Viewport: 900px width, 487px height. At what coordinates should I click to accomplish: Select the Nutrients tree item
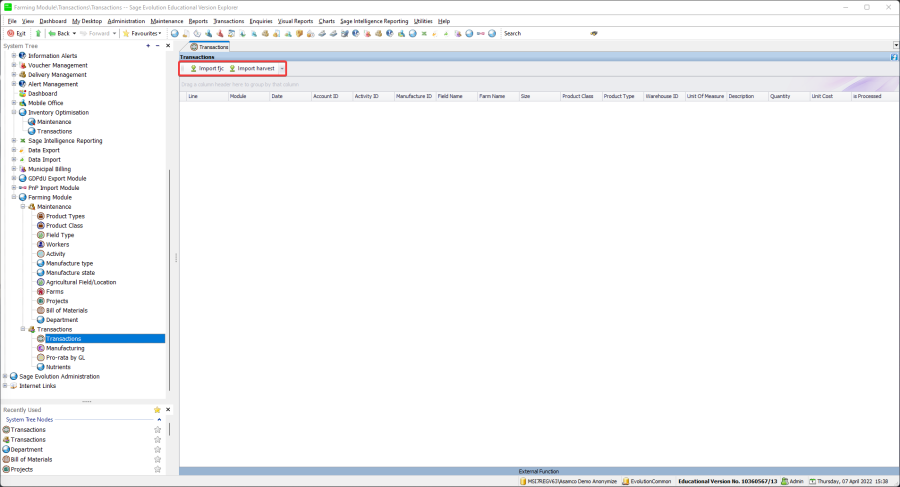click(59, 367)
